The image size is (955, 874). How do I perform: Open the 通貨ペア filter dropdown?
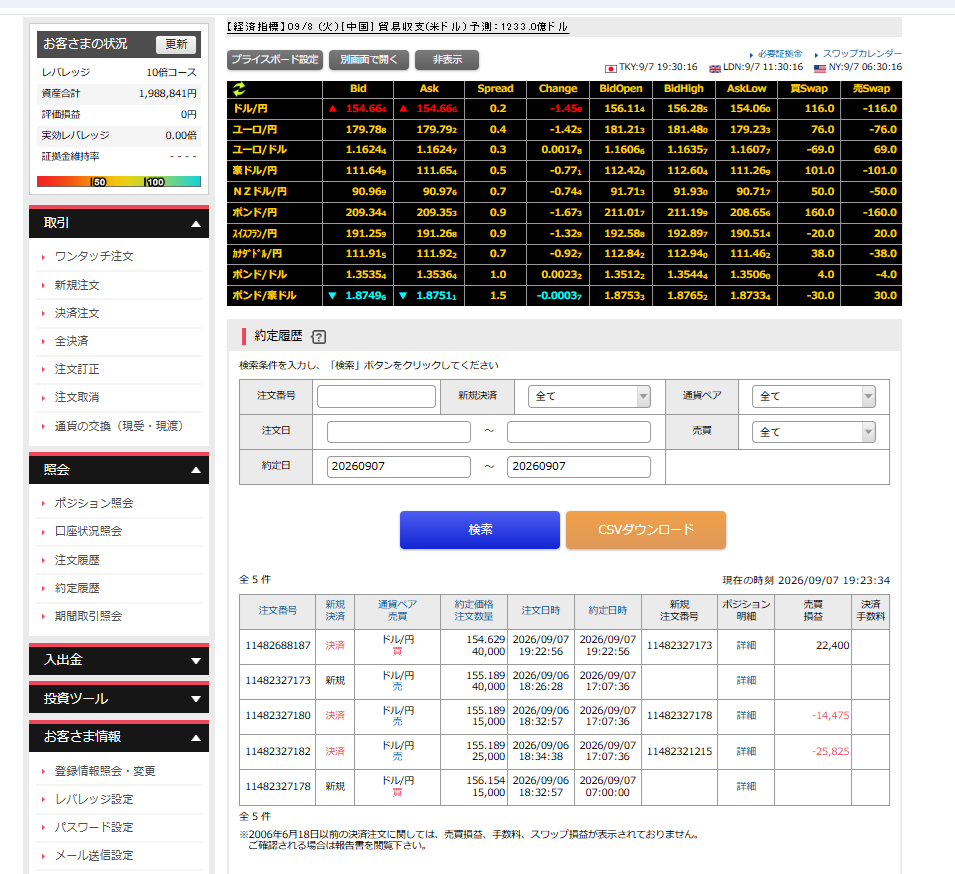(x=814, y=396)
